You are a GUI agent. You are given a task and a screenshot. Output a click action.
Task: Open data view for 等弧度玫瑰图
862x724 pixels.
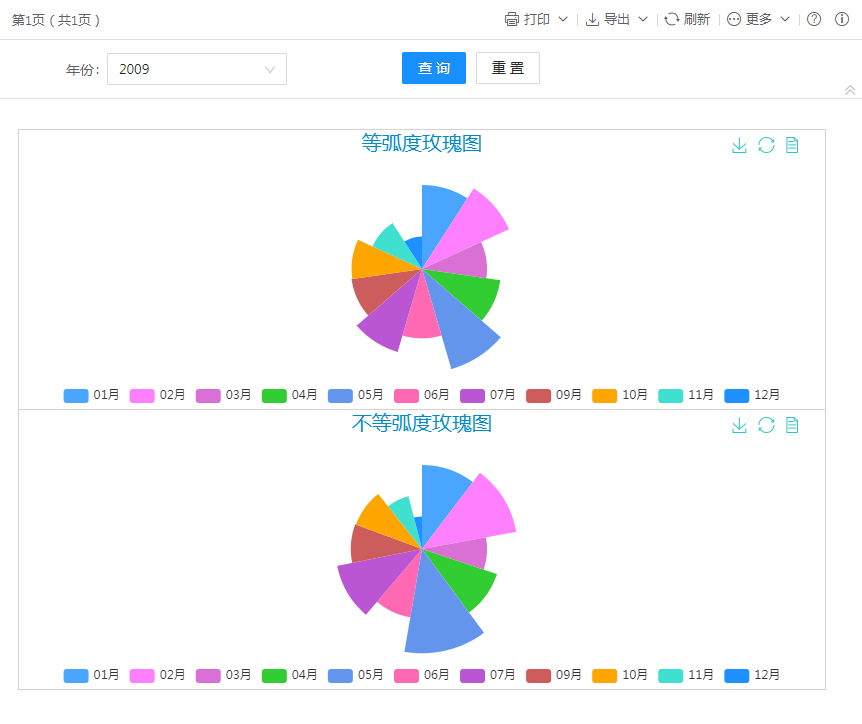pos(792,146)
